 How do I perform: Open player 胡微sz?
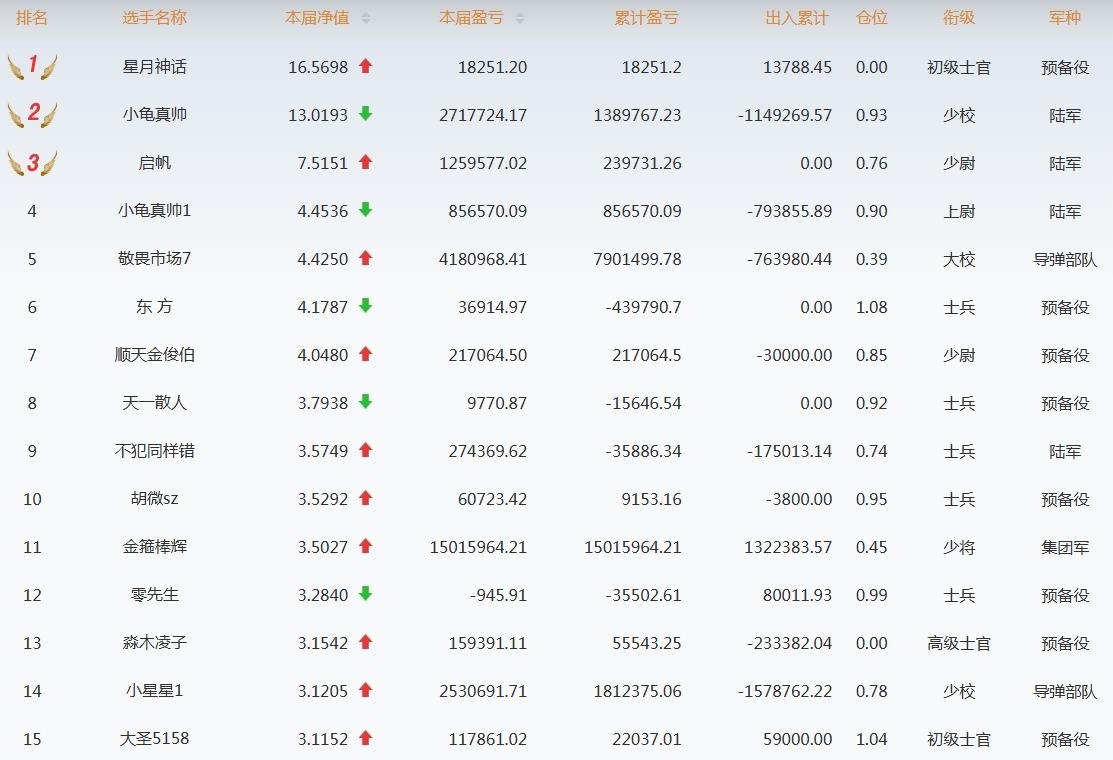coord(154,498)
